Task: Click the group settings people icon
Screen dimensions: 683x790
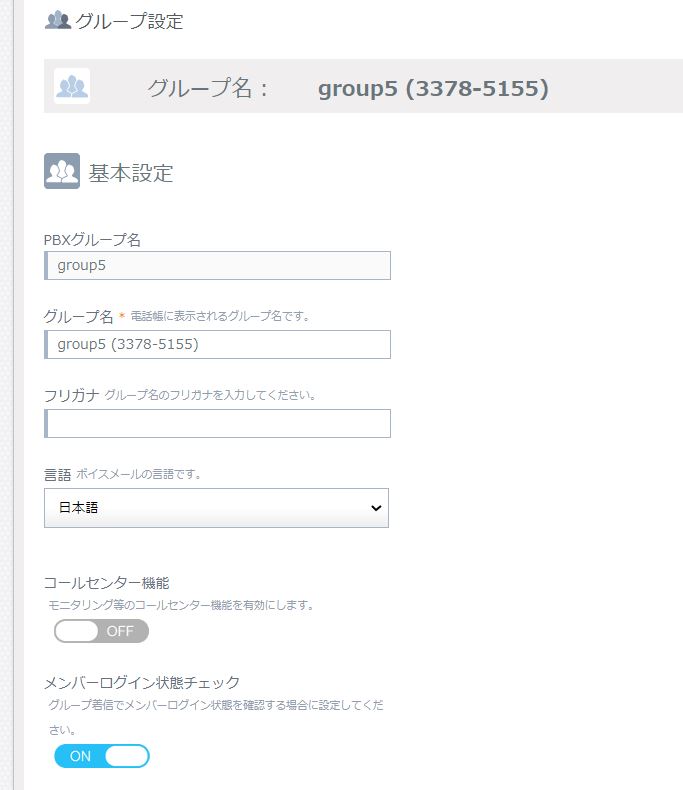Action: [58, 20]
